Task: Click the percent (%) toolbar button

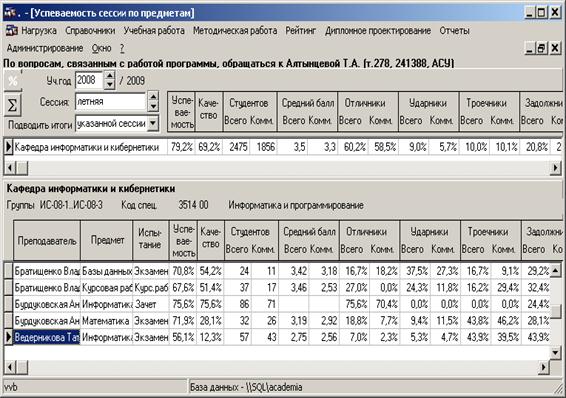Action: point(13,80)
